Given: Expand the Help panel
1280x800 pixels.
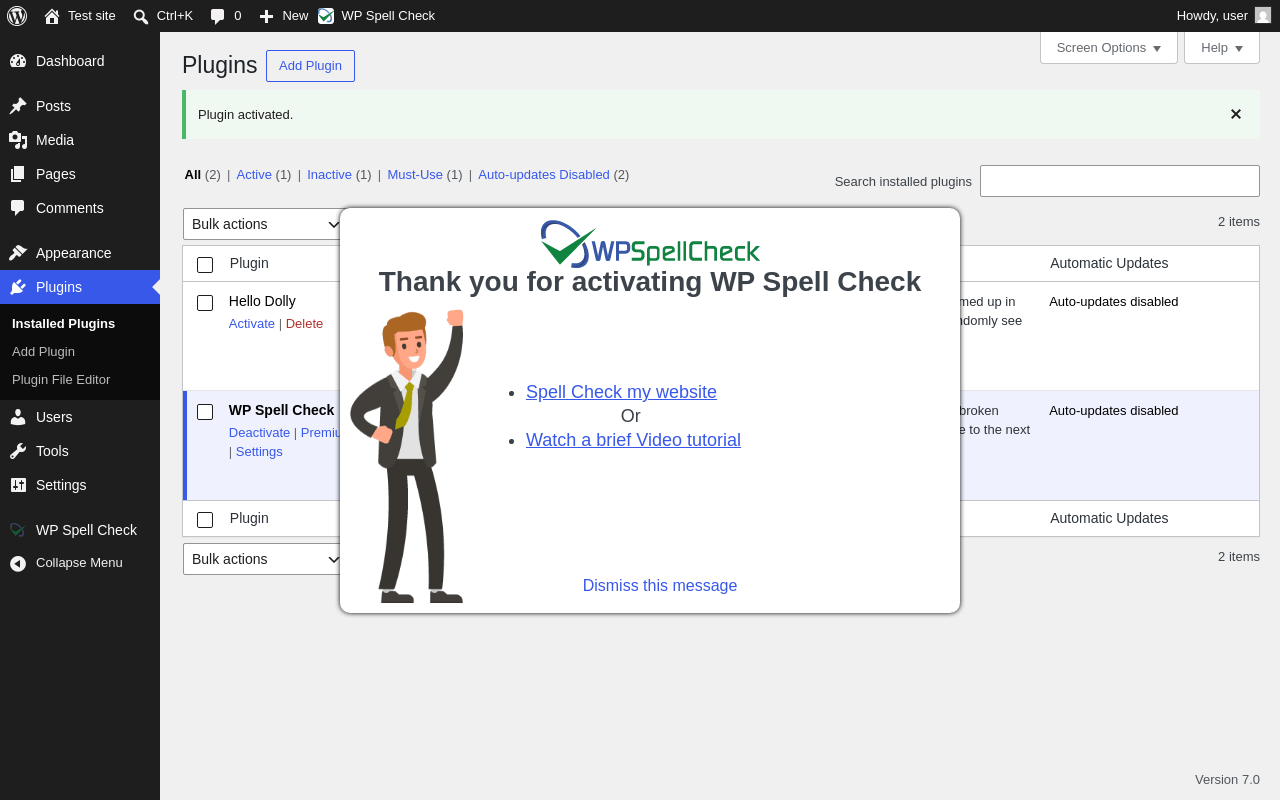Looking at the screenshot, I should pyautogui.click(x=1222, y=47).
